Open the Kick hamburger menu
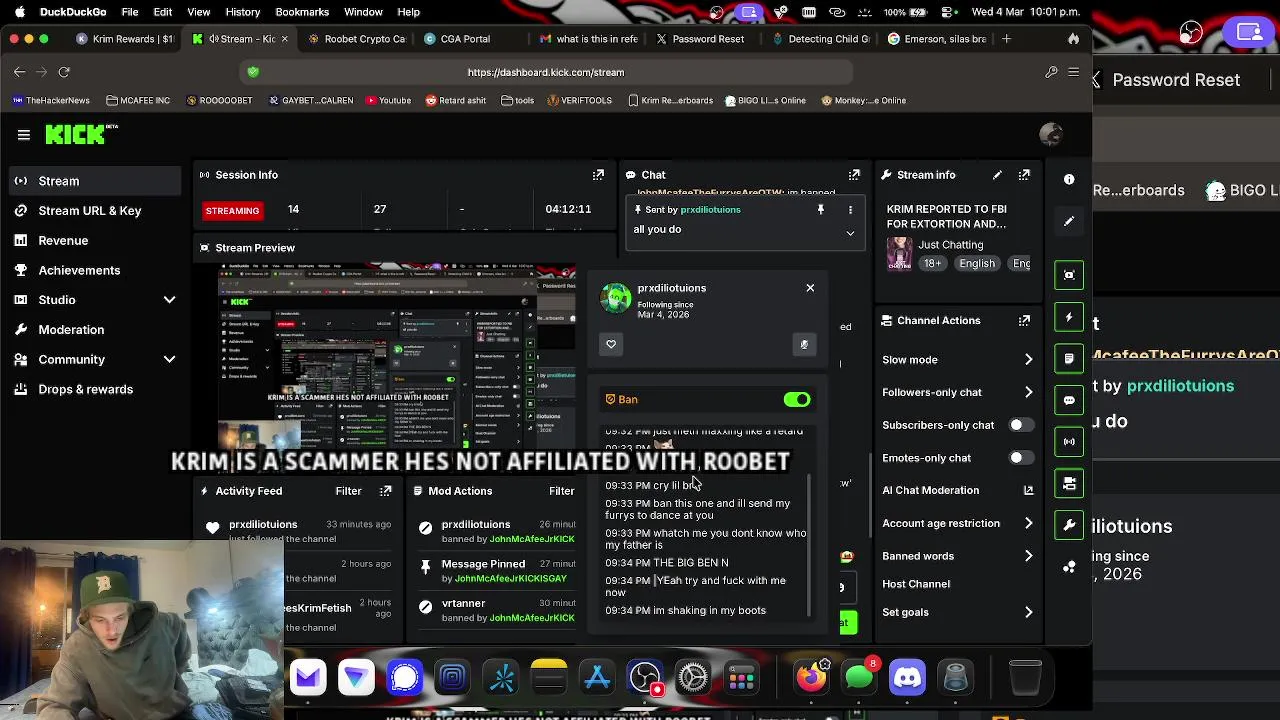Screen dimensions: 1280x720 coord(23,134)
